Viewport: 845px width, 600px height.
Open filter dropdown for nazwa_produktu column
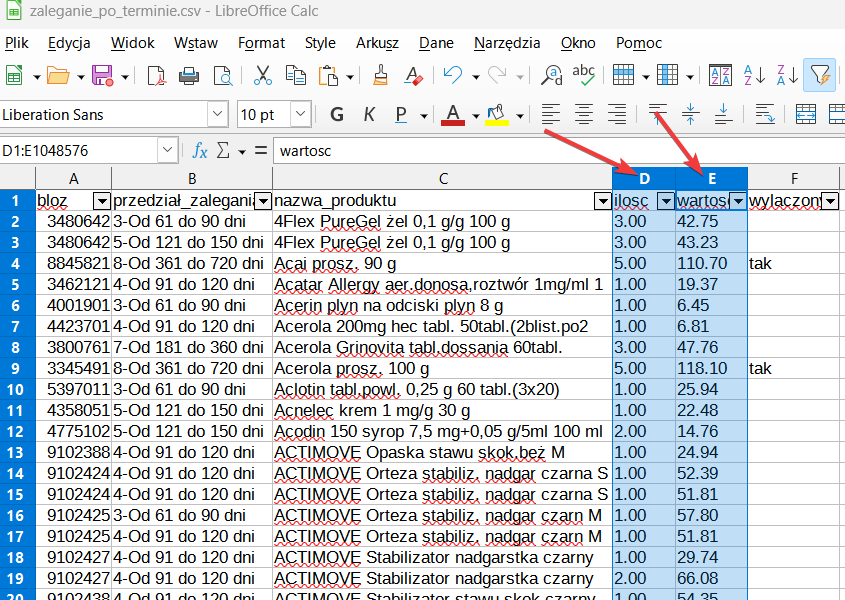tap(602, 201)
